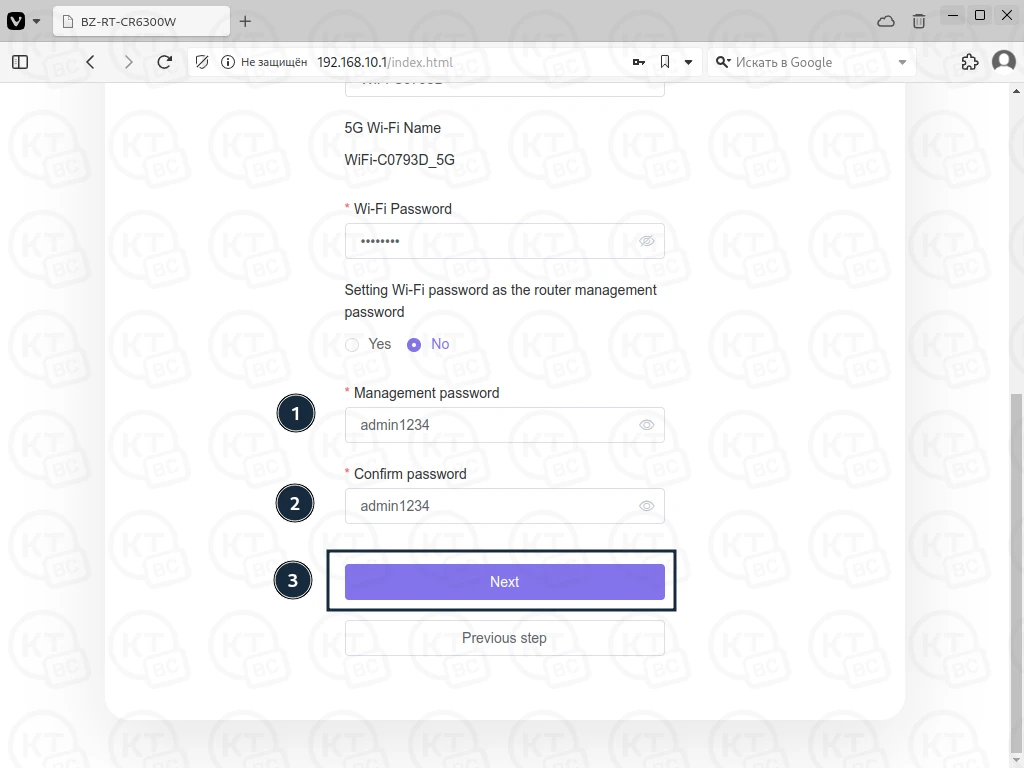Select the Yes radio option
The height and width of the screenshot is (768, 1024).
352,345
